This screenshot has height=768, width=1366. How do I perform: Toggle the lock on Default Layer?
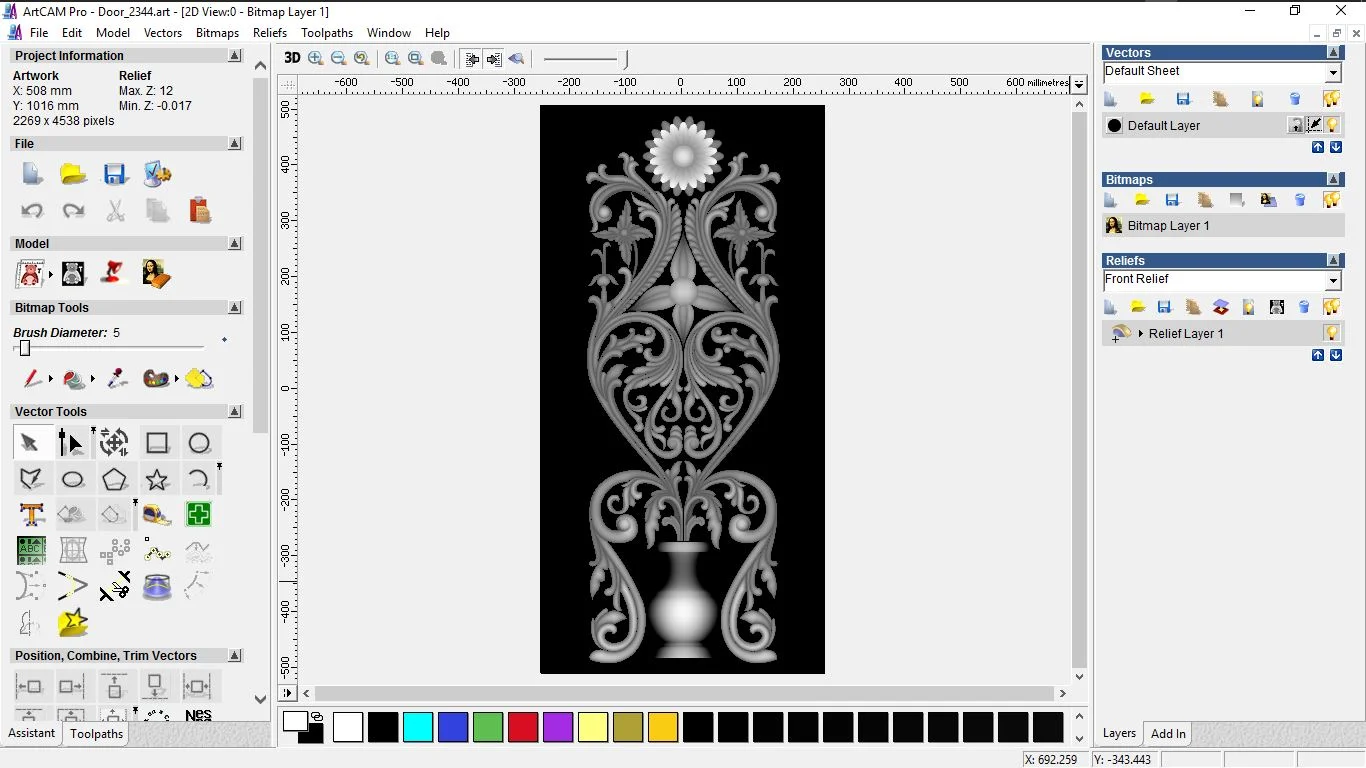[1296, 125]
